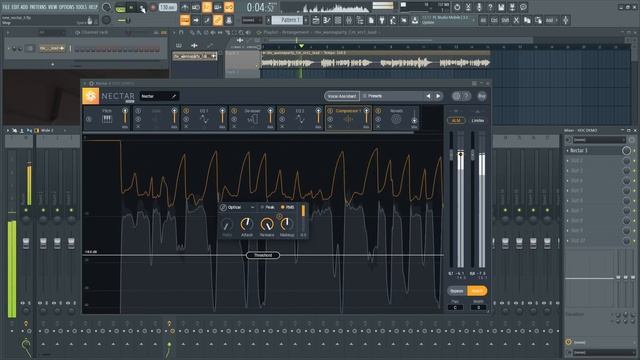This screenshot has width=640, height=360.
Task: Open the FILE menu
Action: [x=6, y=7]
